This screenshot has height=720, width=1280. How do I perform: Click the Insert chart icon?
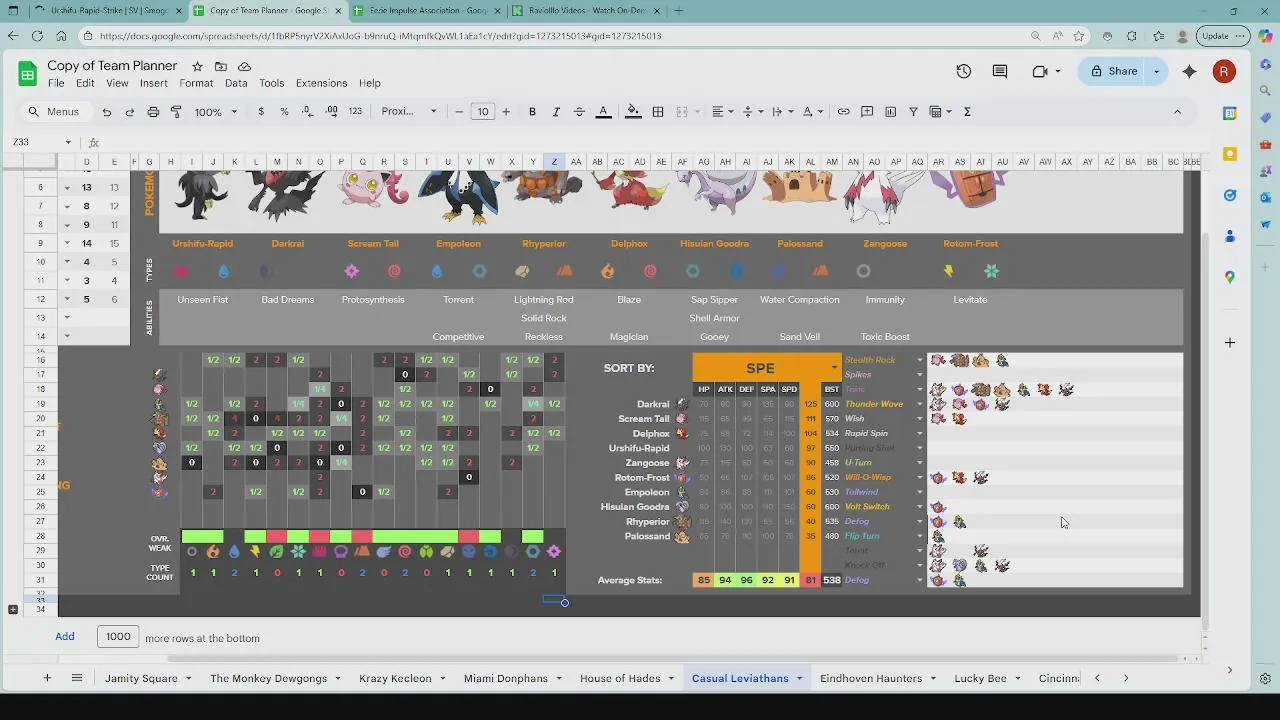click(x=890, y=112)
